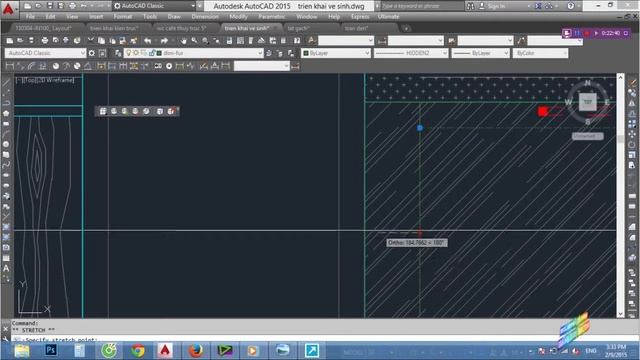Open the Unnamed WCS dropdown under ViewCube
The image size is (640, 360).
(587, 136)
